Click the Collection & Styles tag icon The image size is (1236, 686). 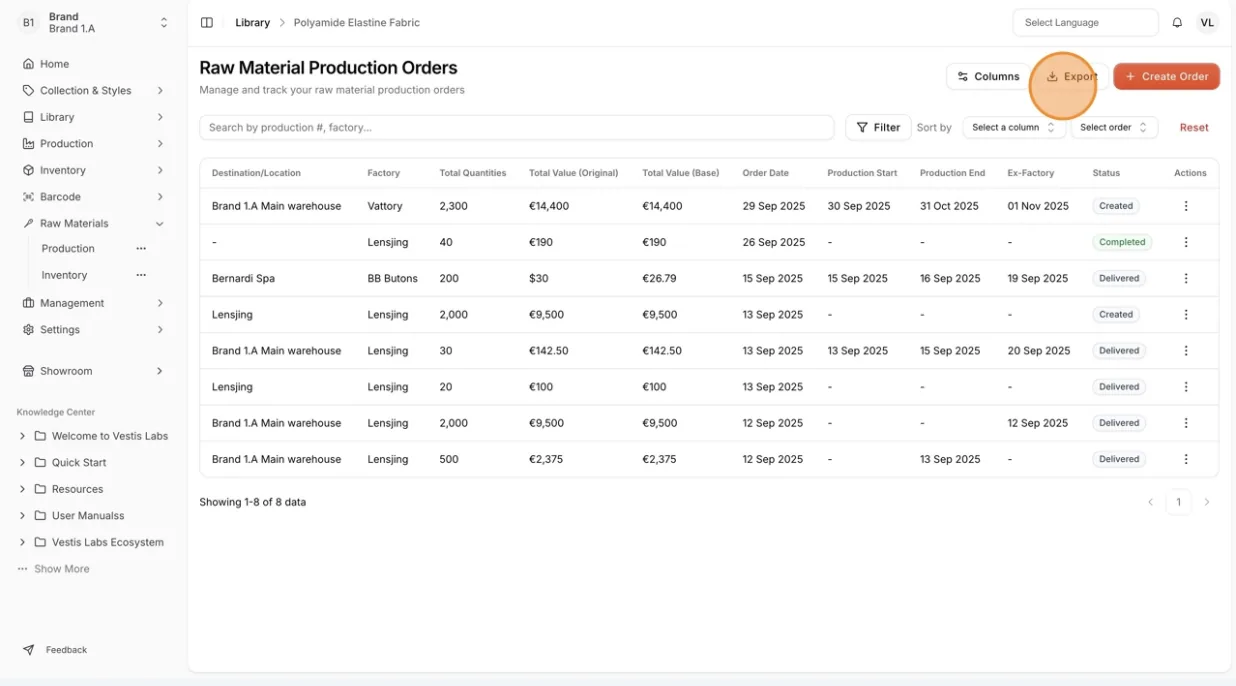coord(28,90)
